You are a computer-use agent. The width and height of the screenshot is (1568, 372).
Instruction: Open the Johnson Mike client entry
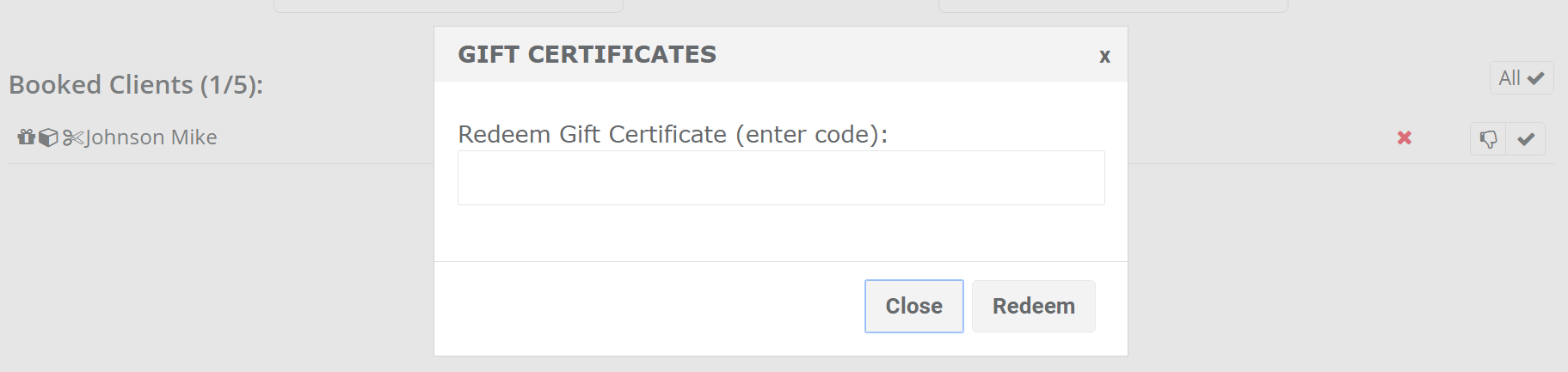(x=151, y=137)
